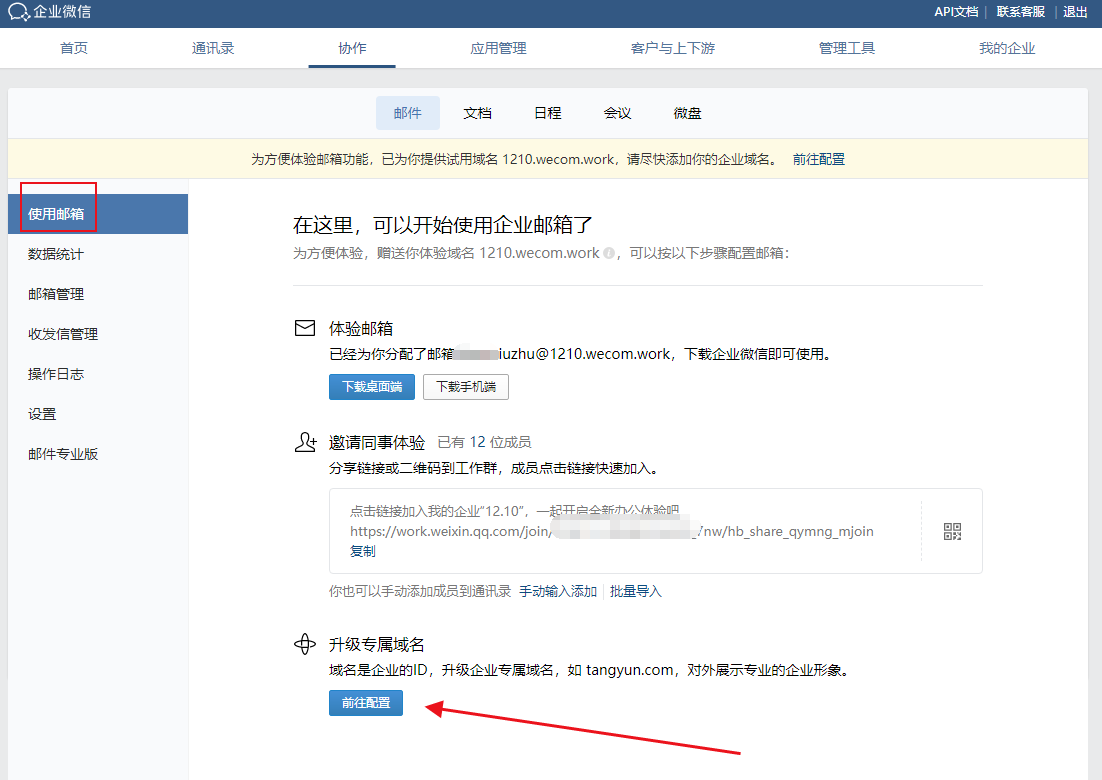The height and width of the screenshot is (780, 1102).
Task: Click the globe icon beside 升级专属域名
Action: tap(305, 644)
